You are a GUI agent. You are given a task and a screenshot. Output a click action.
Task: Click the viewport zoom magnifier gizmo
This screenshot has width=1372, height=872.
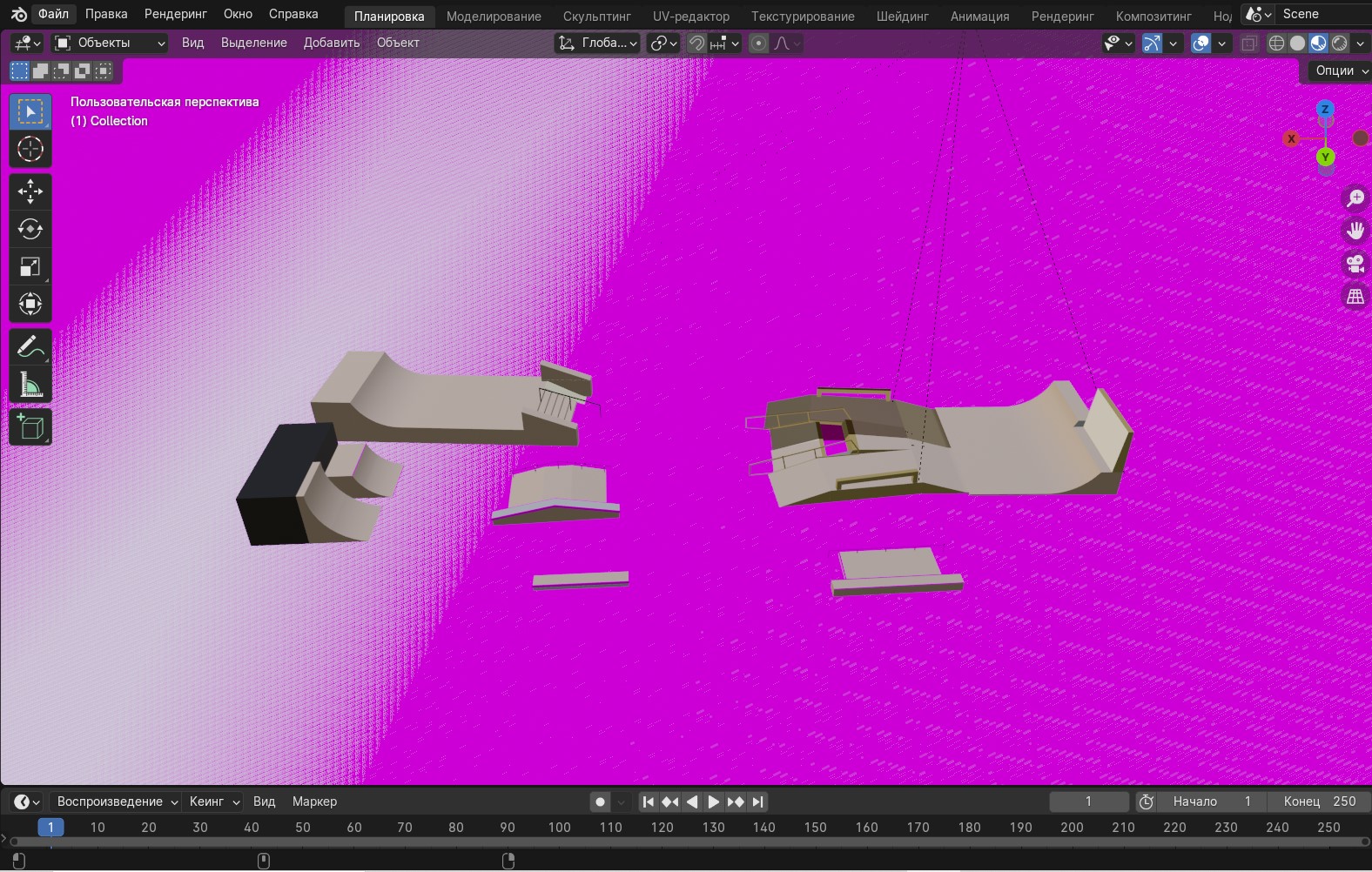click(1355, 198)
